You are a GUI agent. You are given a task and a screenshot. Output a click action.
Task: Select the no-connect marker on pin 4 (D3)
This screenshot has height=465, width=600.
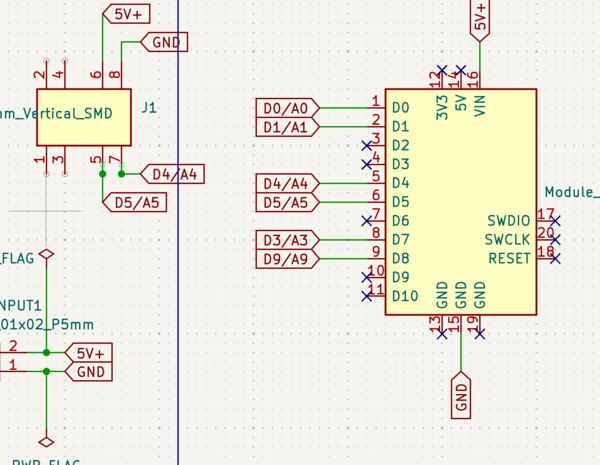click(367, 165)
